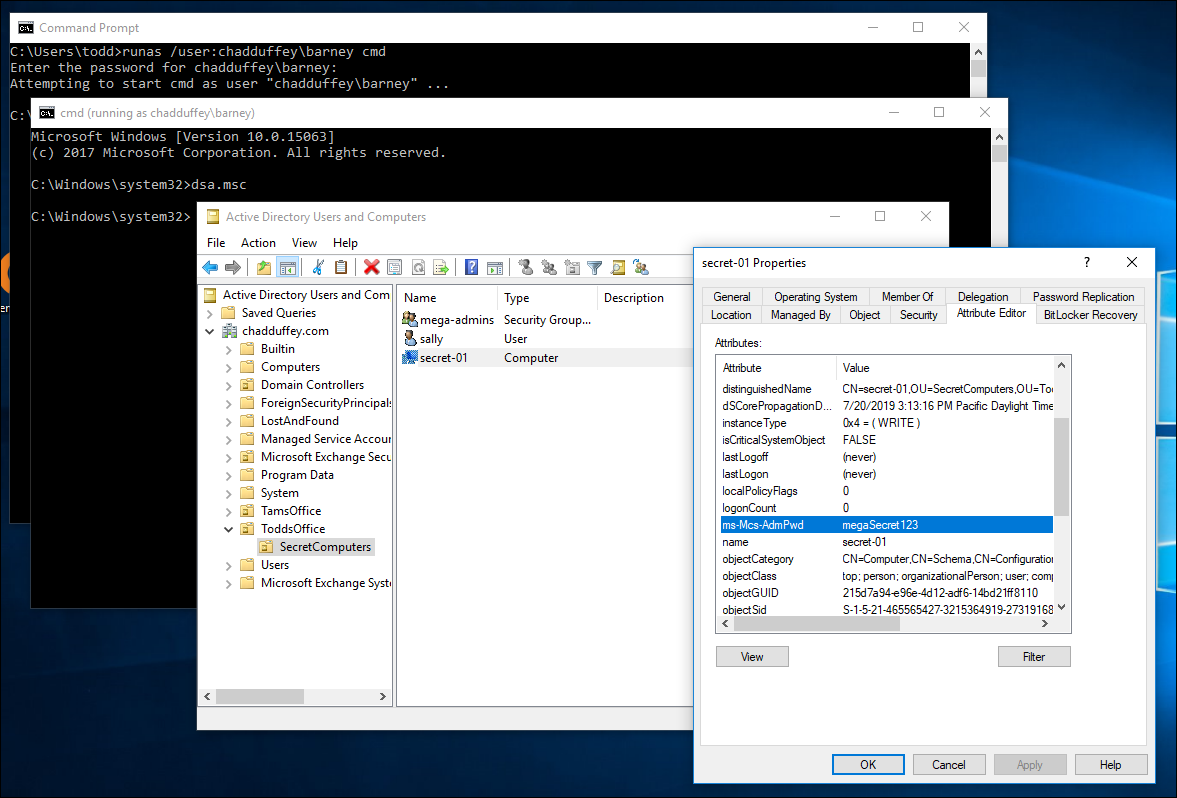Click the Find objects magnifier icon

(618, 267)
